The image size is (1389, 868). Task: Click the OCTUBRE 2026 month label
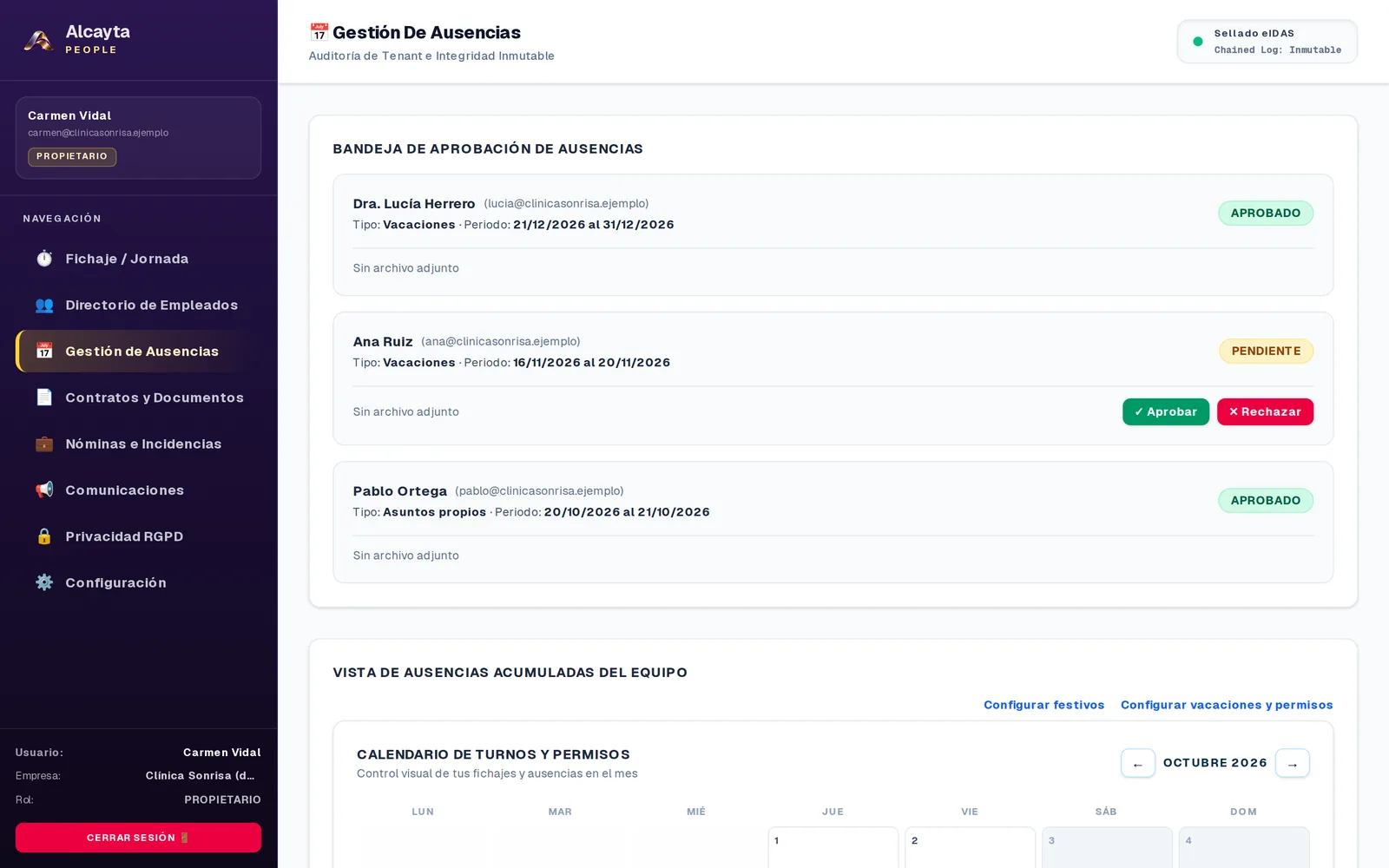point(1215,763)
